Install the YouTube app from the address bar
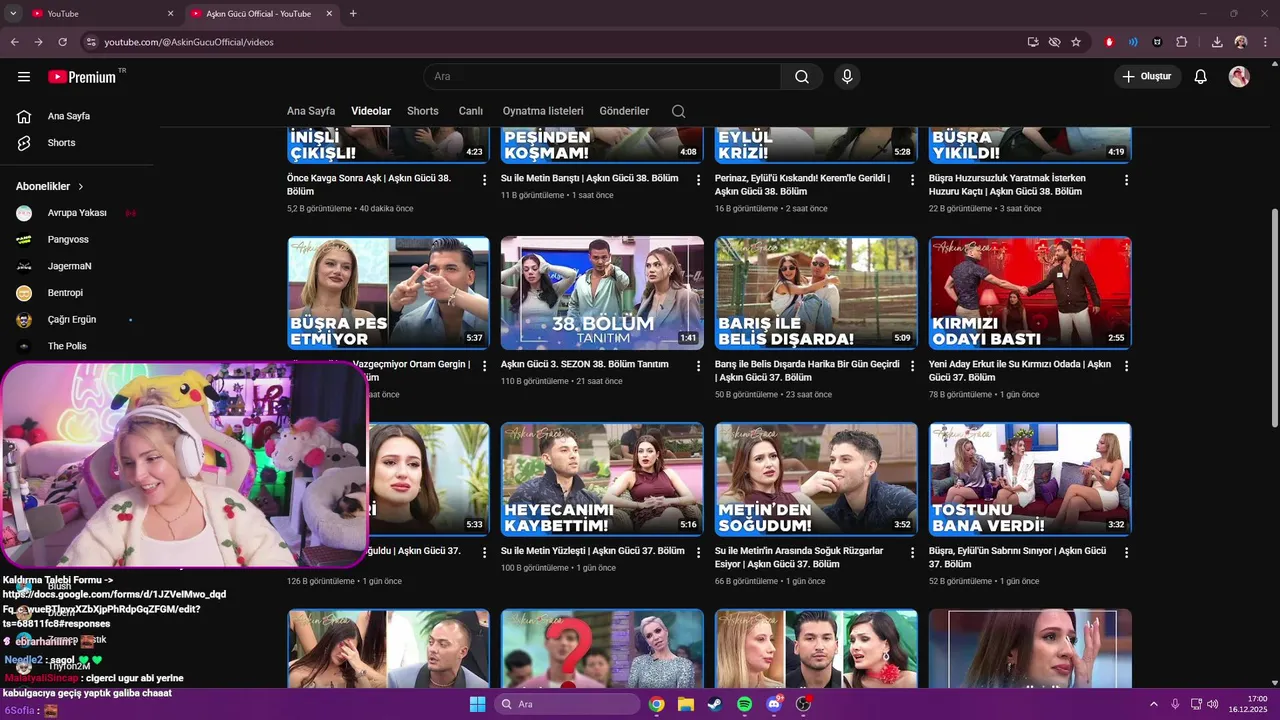 1033,42
